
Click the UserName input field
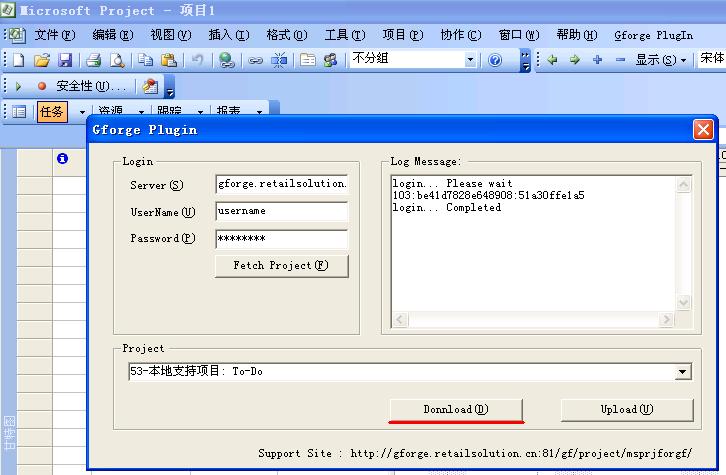coord(282,211)
